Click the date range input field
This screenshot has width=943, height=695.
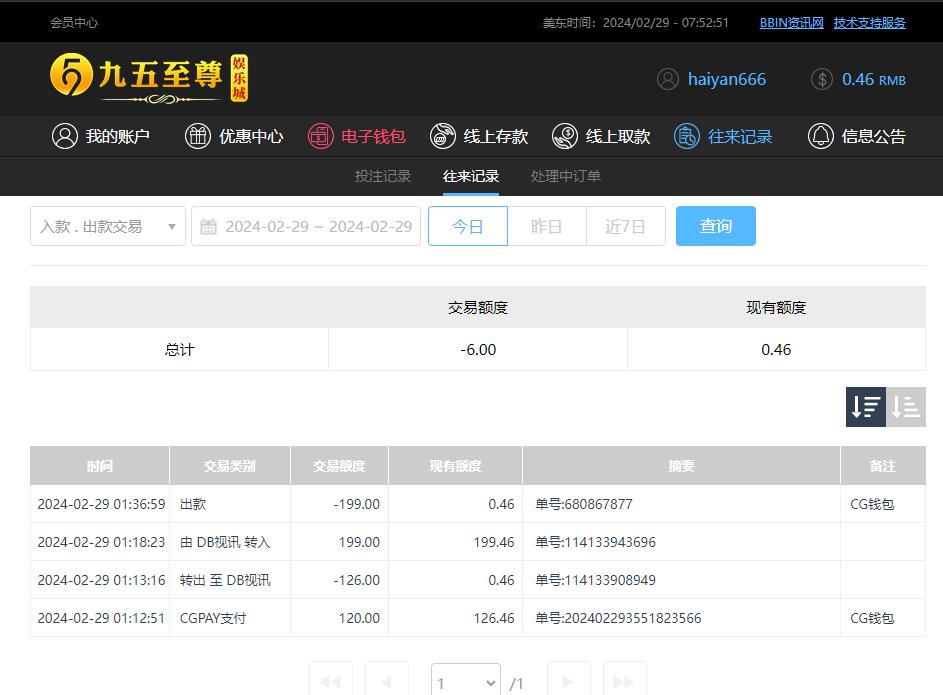pyautogui.click(x=318, y=226)
